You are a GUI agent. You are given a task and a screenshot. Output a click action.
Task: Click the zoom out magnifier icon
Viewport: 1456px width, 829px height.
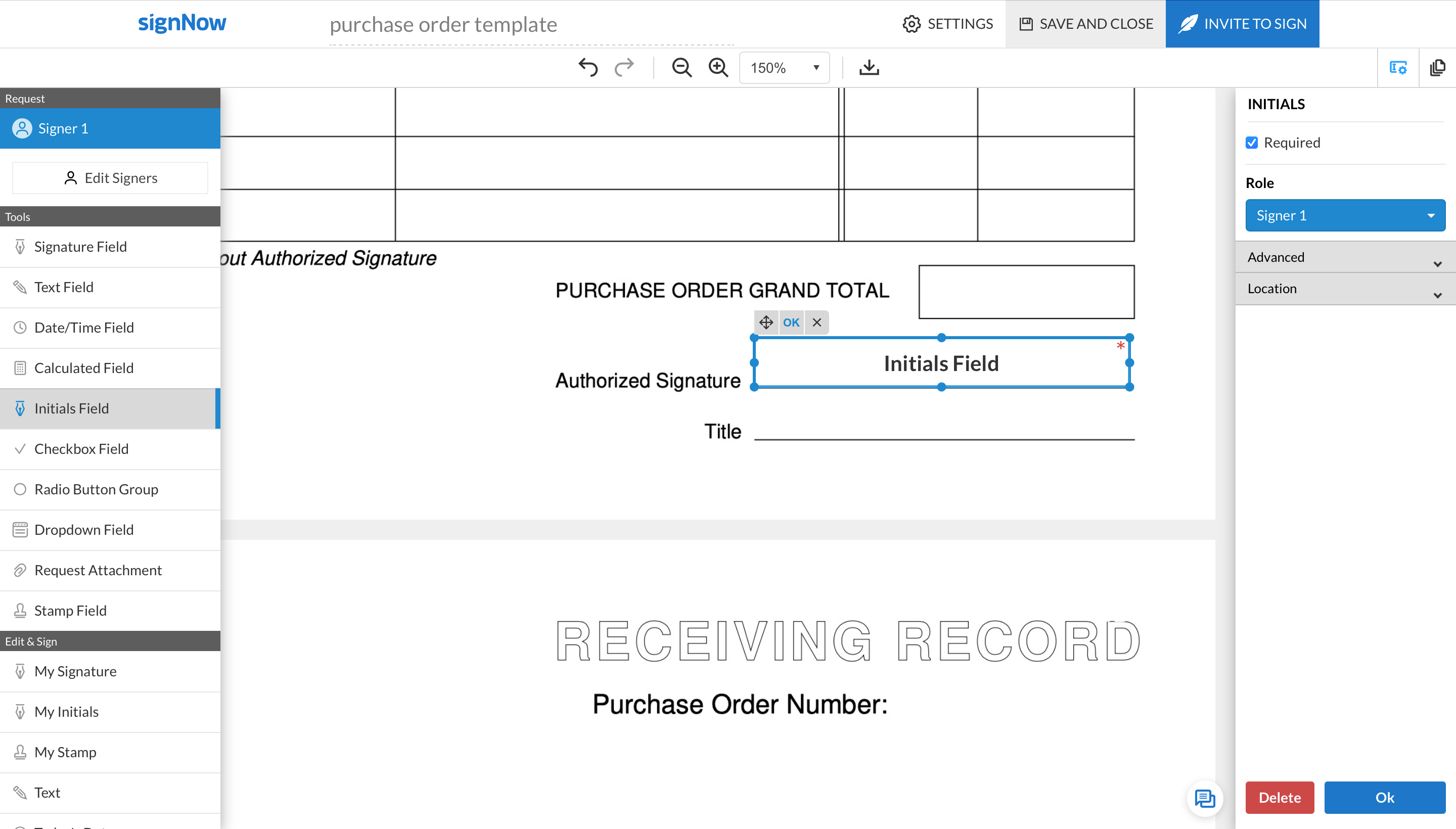point(681,68)
